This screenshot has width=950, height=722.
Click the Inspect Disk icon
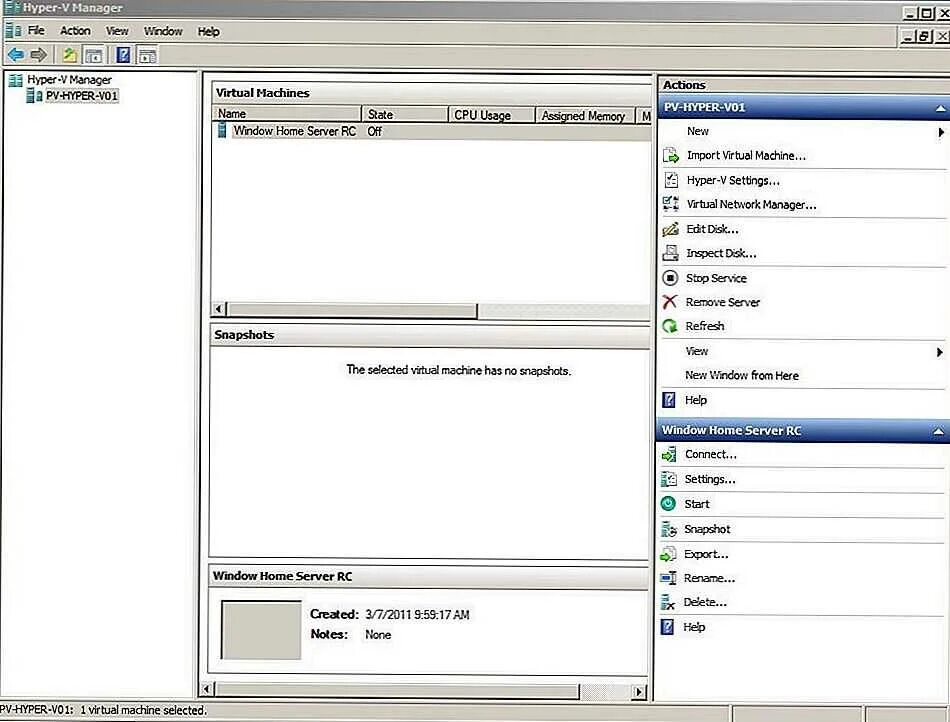pyautogui.click(x=671, y=253)
